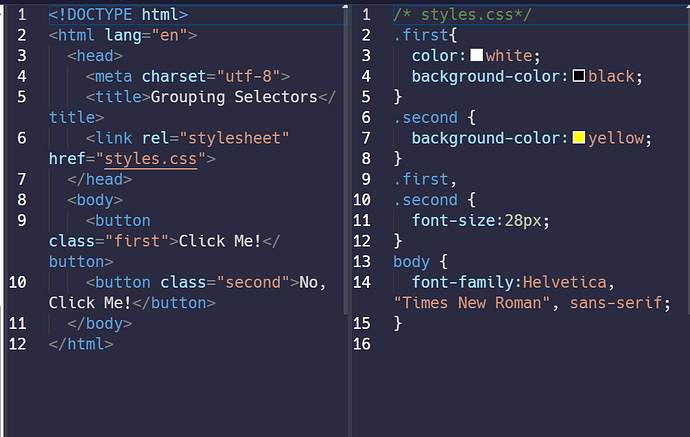This screenshot has width=690, height=437.
Task: Click the lang="en" attribute
Action: 150,35
